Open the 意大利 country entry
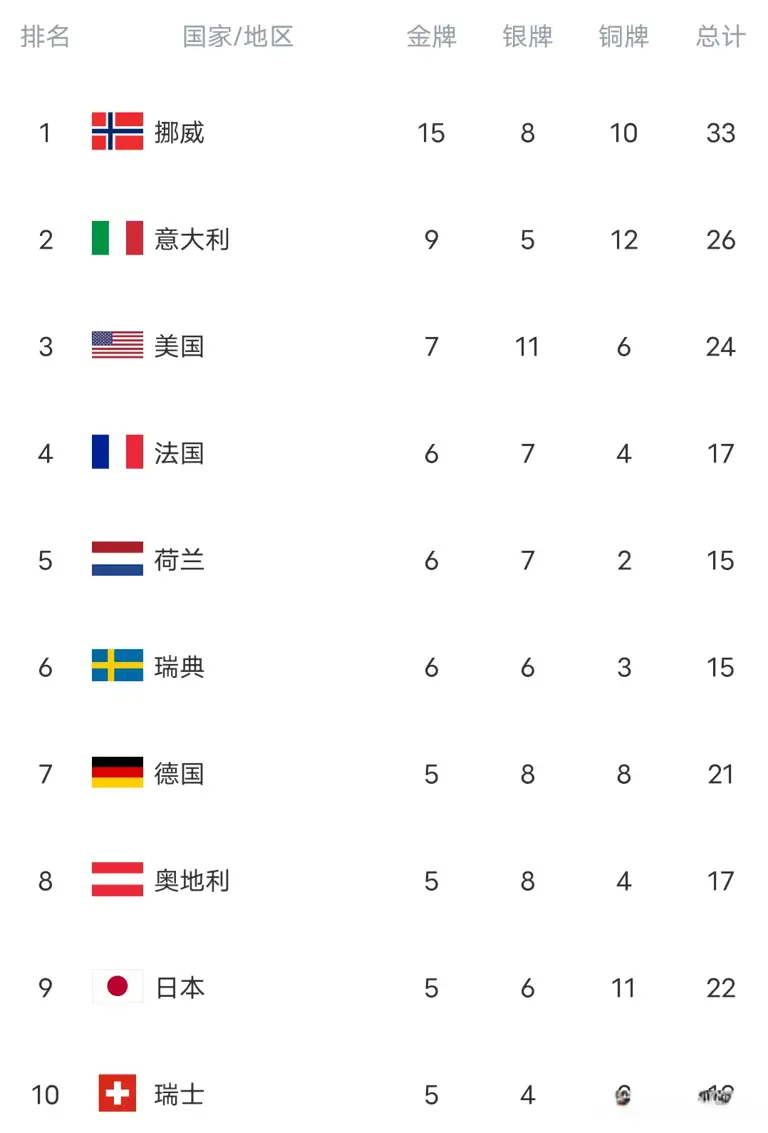 tap(191, 239)
